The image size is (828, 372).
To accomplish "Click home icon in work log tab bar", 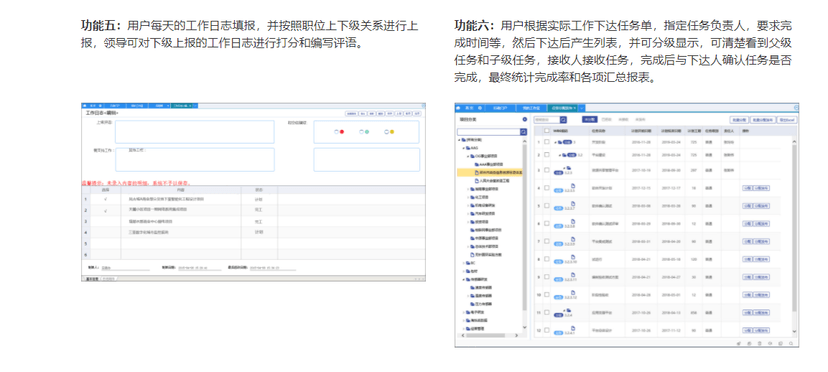I will click(x=84, y=106).
